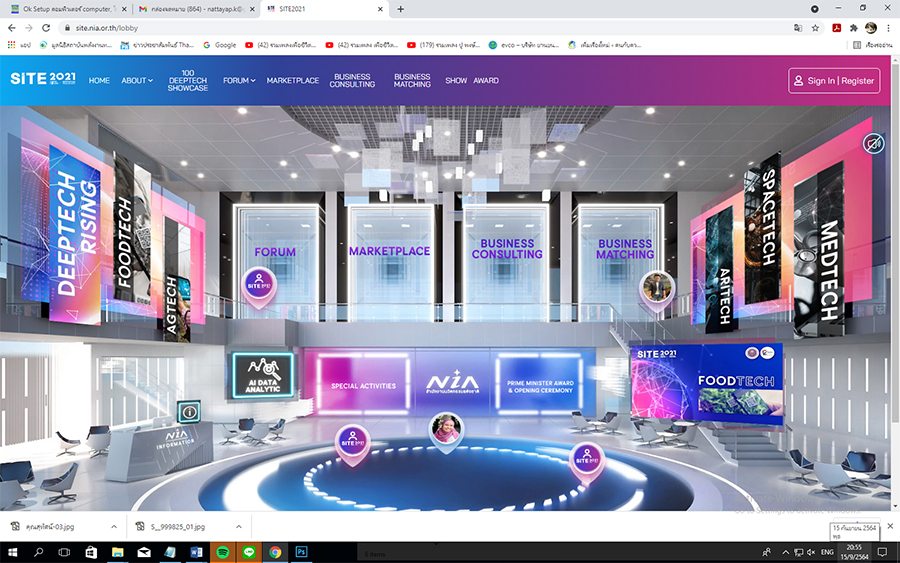Screen dimensions: 900x563
Task: Open the Windows notification center
Action: tap(883, 552)
